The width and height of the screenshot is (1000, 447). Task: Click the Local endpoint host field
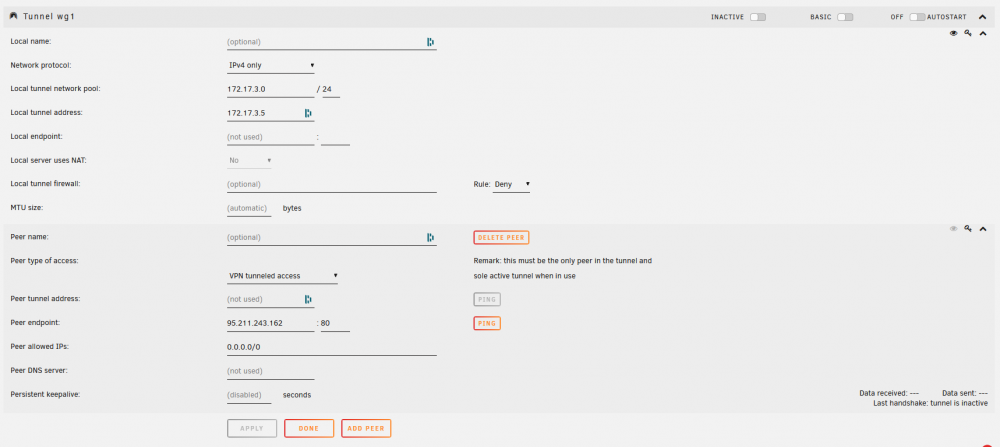pos(270,137)
